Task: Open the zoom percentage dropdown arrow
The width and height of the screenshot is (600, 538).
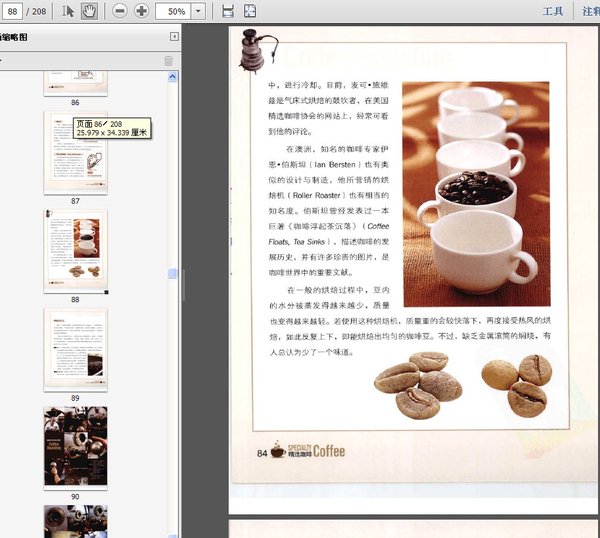Action: (x=198, y=11)
